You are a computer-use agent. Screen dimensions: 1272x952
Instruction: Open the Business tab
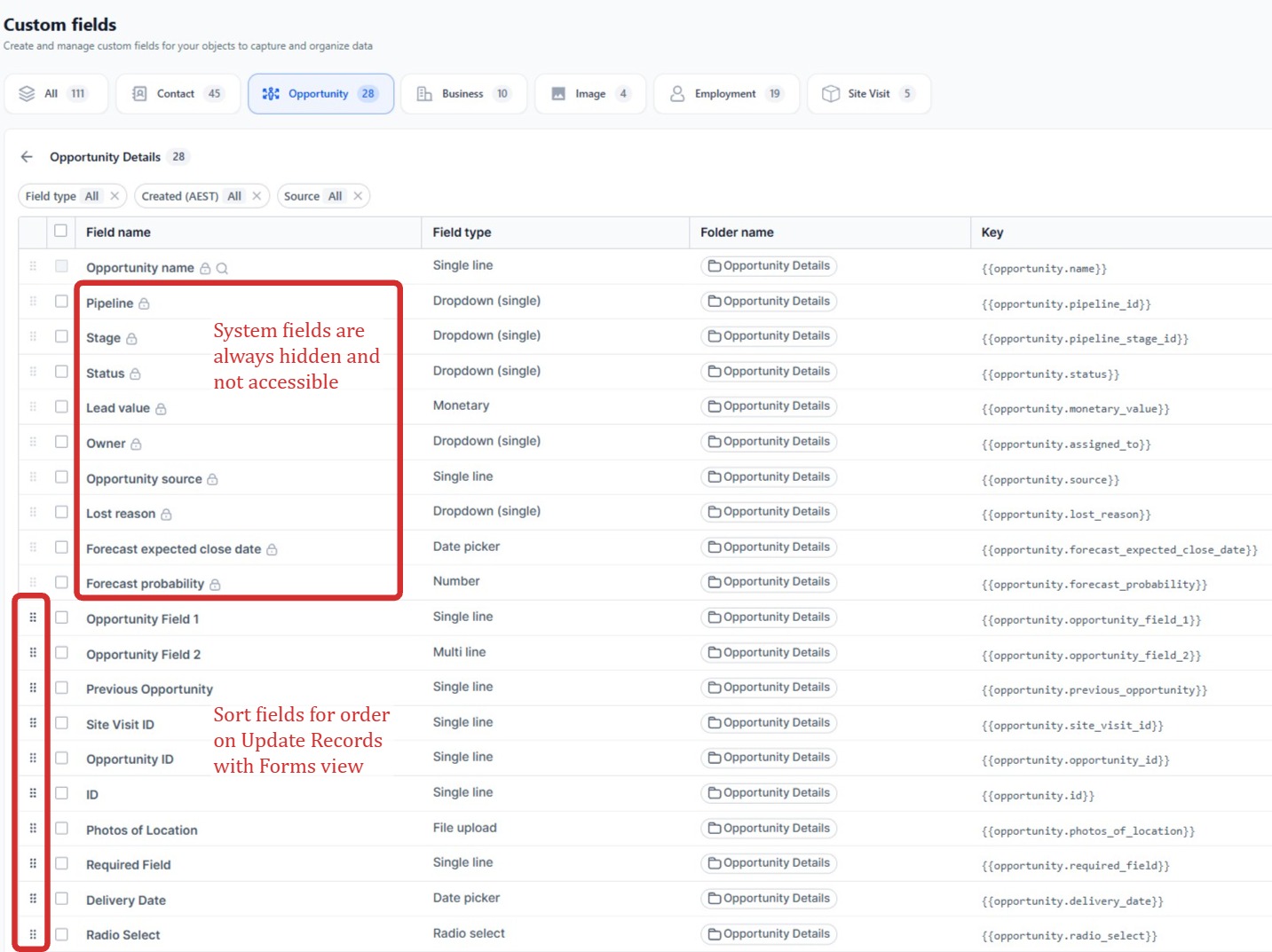pyautogui.click(x=464, y=94)
